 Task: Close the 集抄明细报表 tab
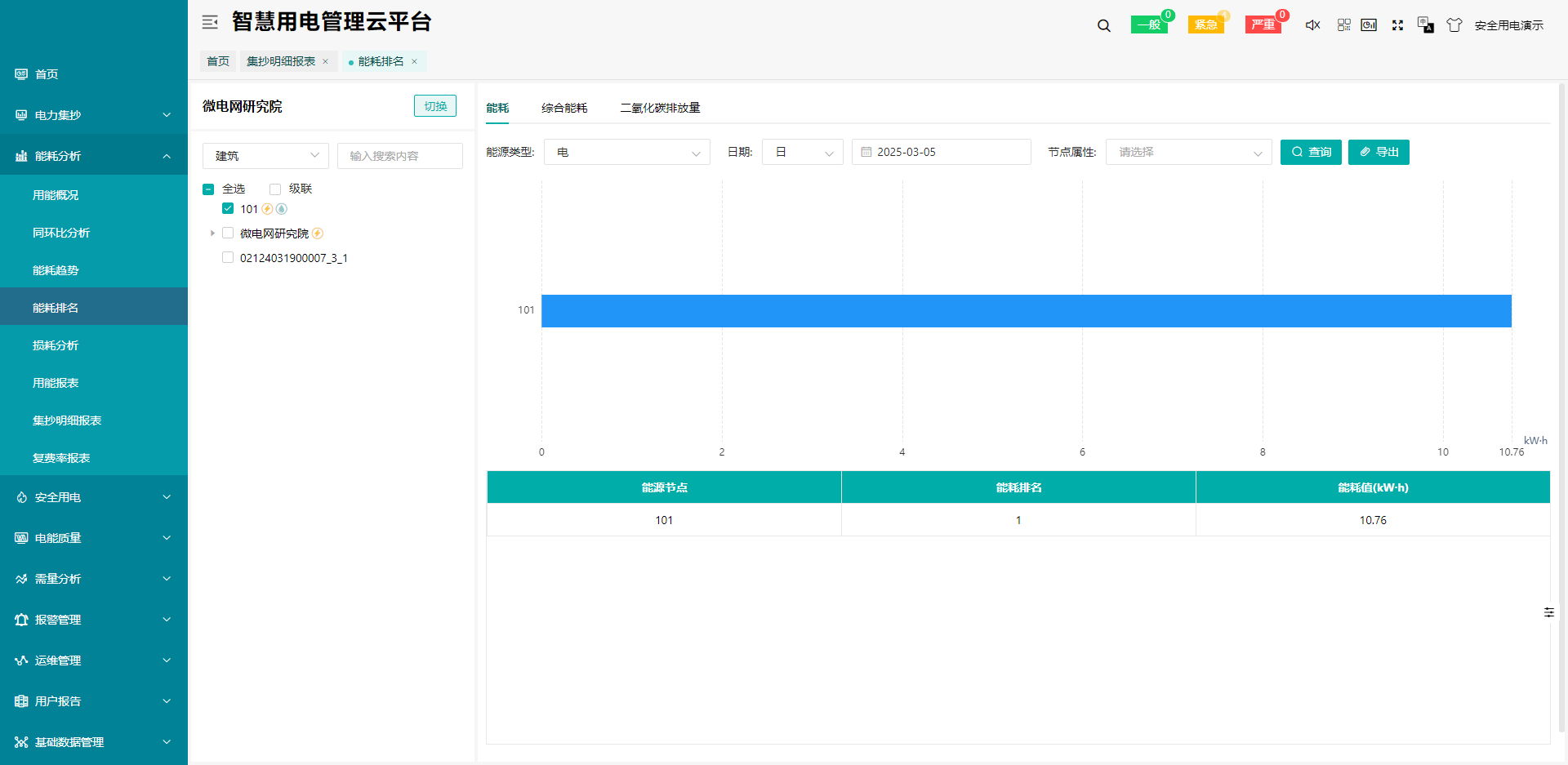(x=325, y=61)
